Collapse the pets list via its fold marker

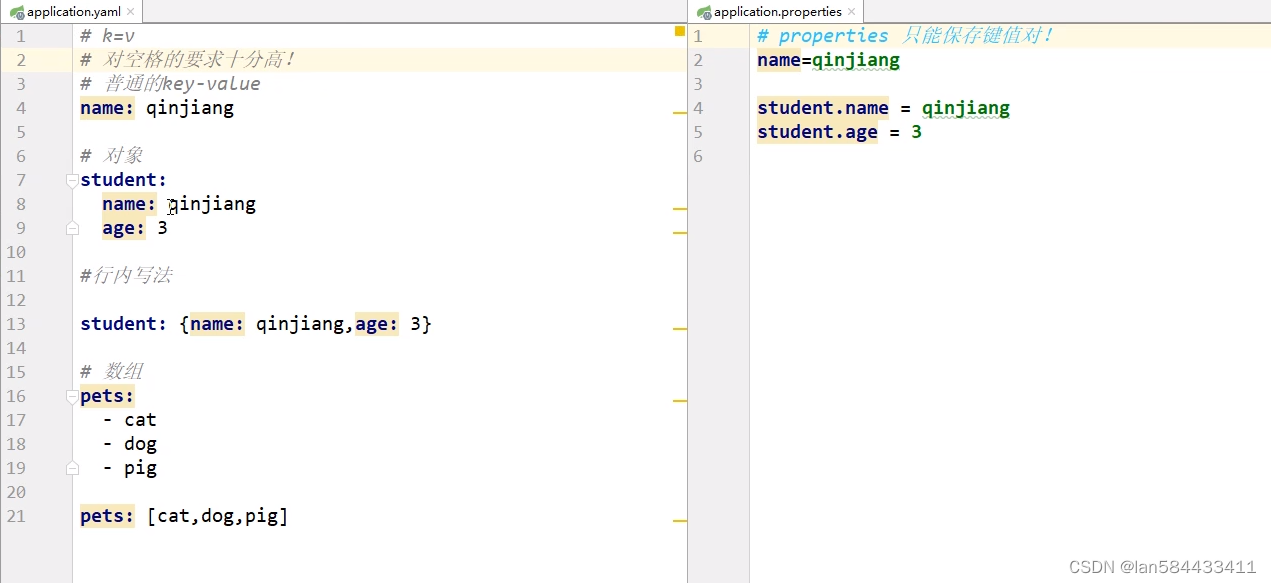pos(70,396)
